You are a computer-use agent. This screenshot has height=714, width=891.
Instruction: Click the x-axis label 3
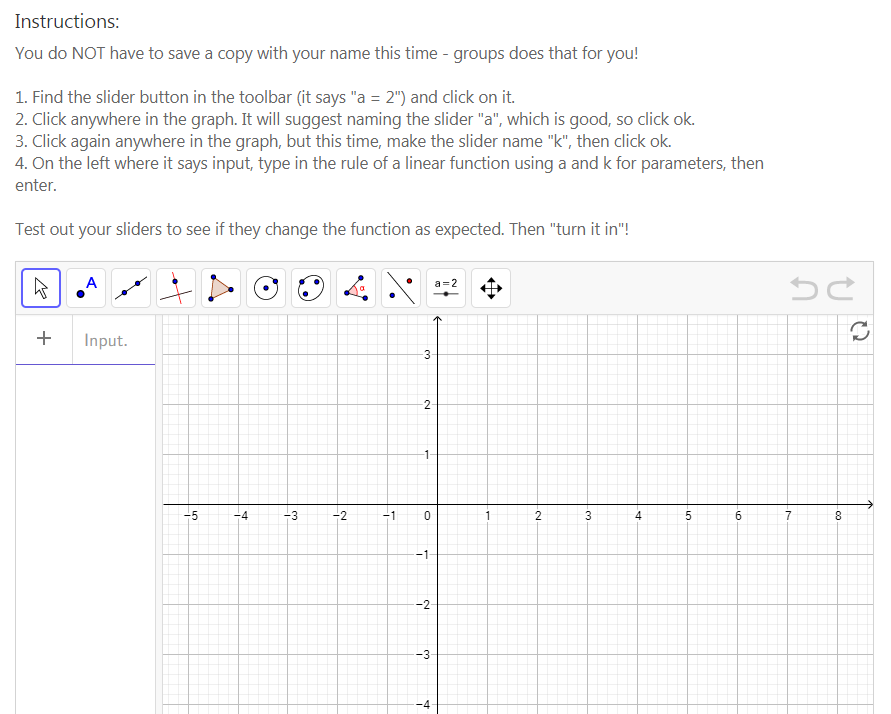click(x=588, y=516)
